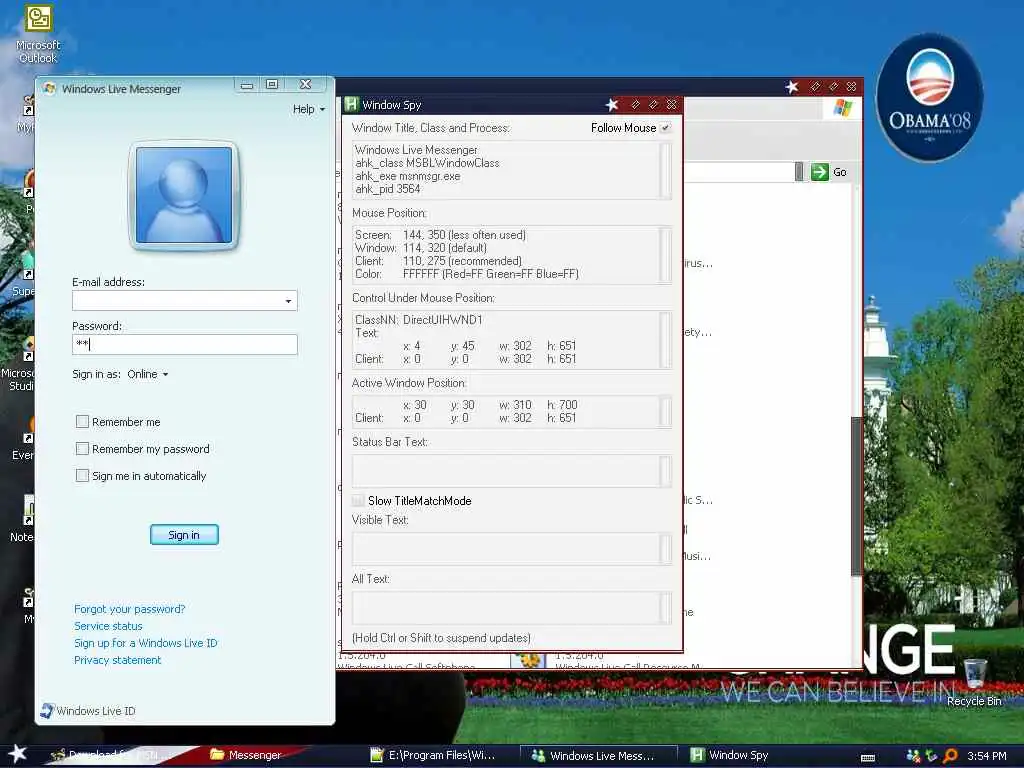
Task: Click the Messenger tray icon
Action: coord(914,756)
